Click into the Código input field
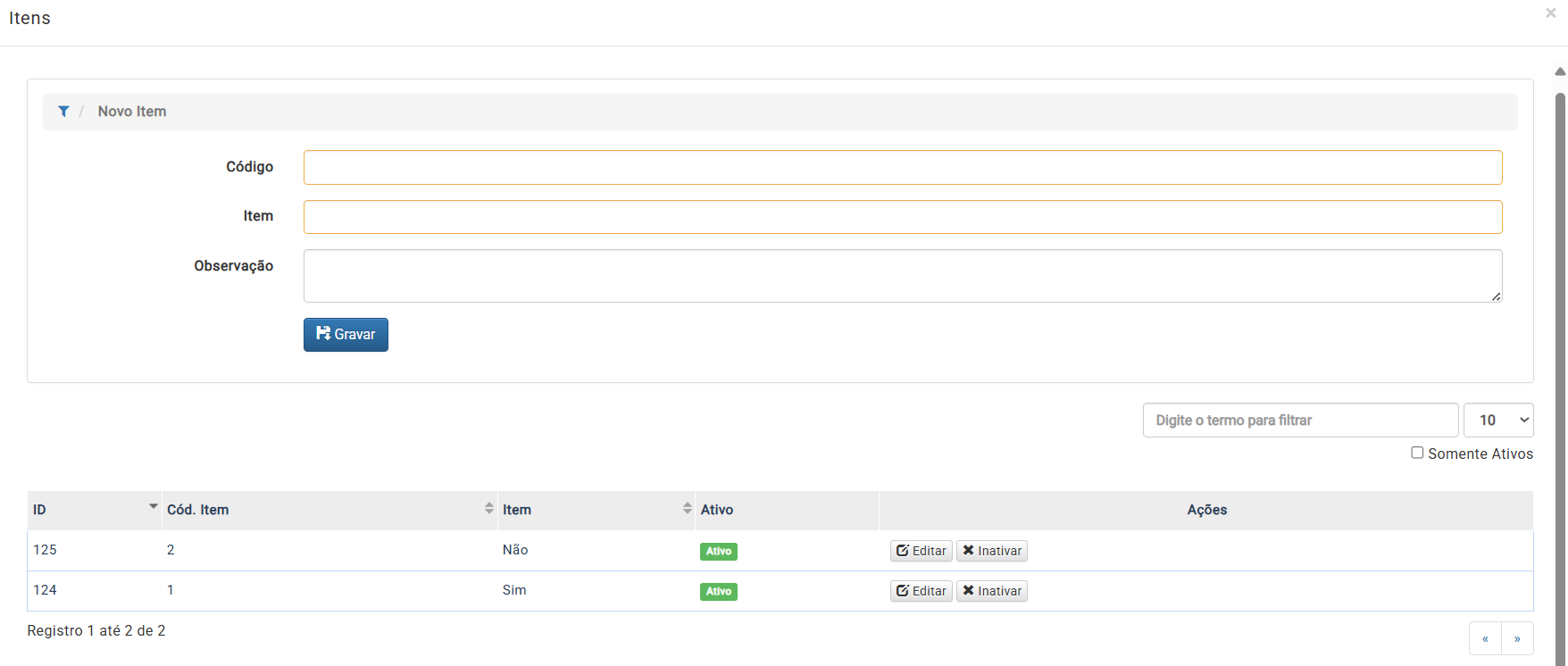Screen dimensions: 1568x666 (902, 168)
